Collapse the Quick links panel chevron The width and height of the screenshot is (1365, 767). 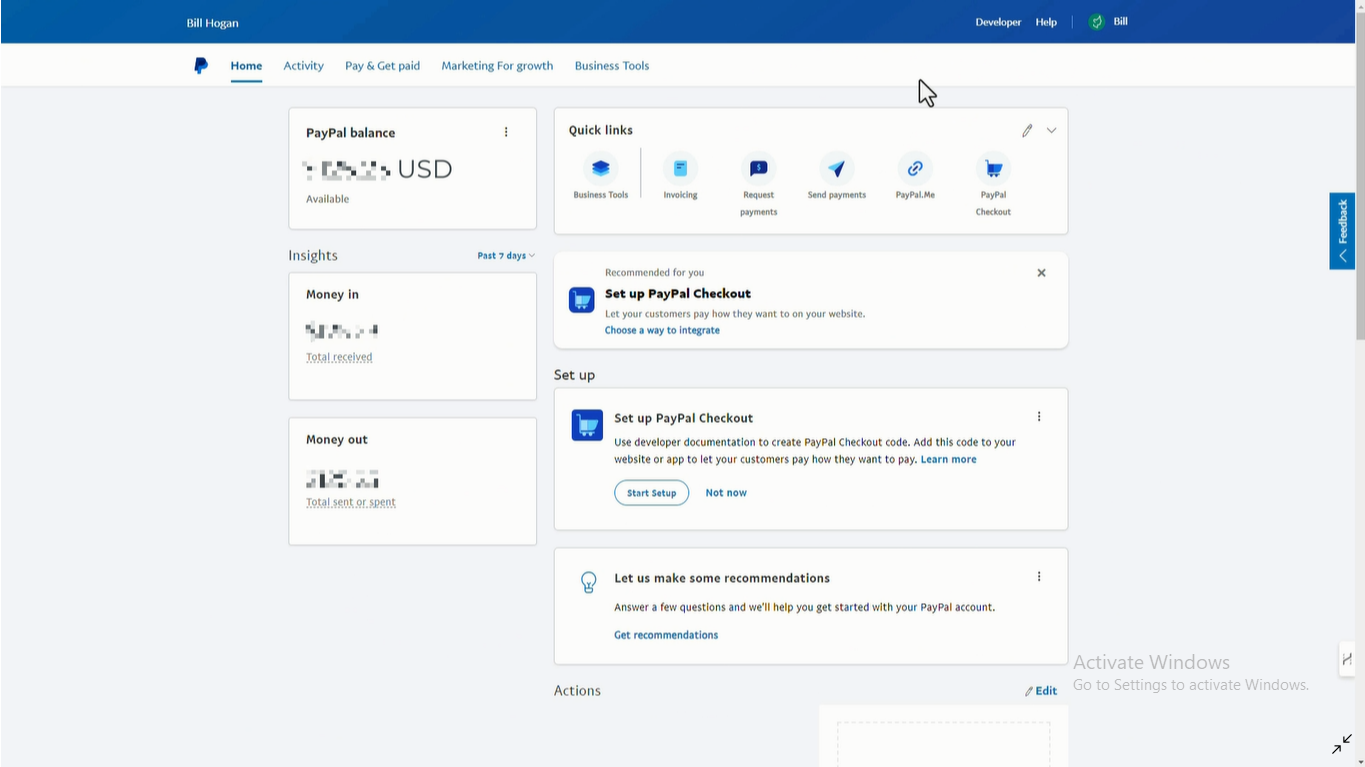click(x=1051, y=131)
